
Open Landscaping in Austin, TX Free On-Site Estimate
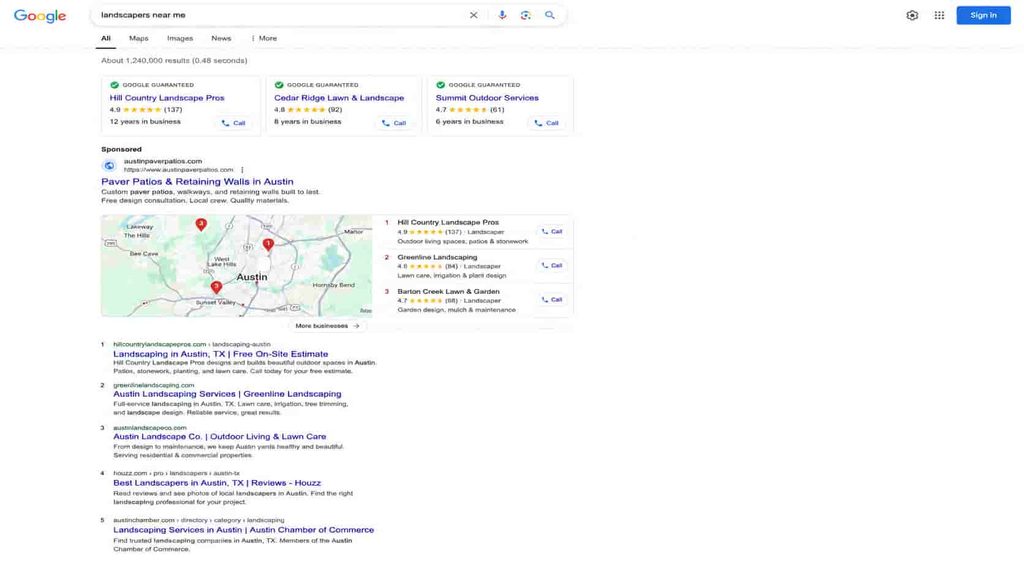coord(221,354)
